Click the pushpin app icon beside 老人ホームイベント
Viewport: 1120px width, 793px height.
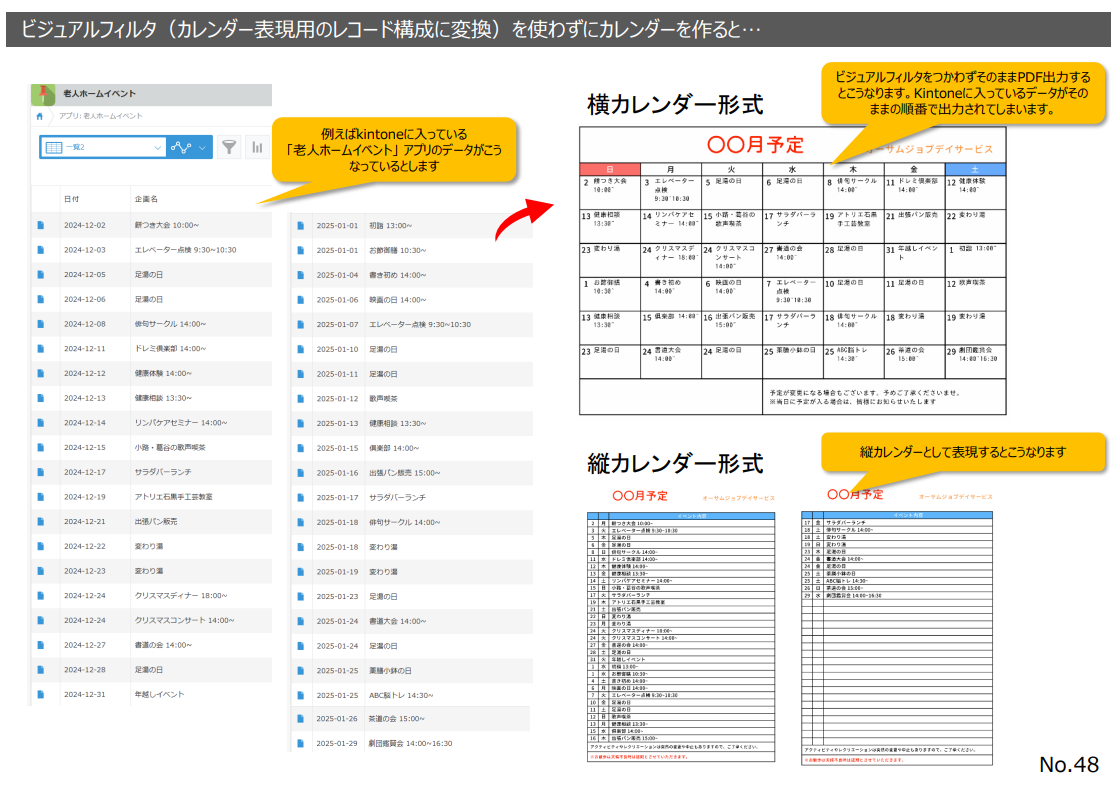[45, 94]
